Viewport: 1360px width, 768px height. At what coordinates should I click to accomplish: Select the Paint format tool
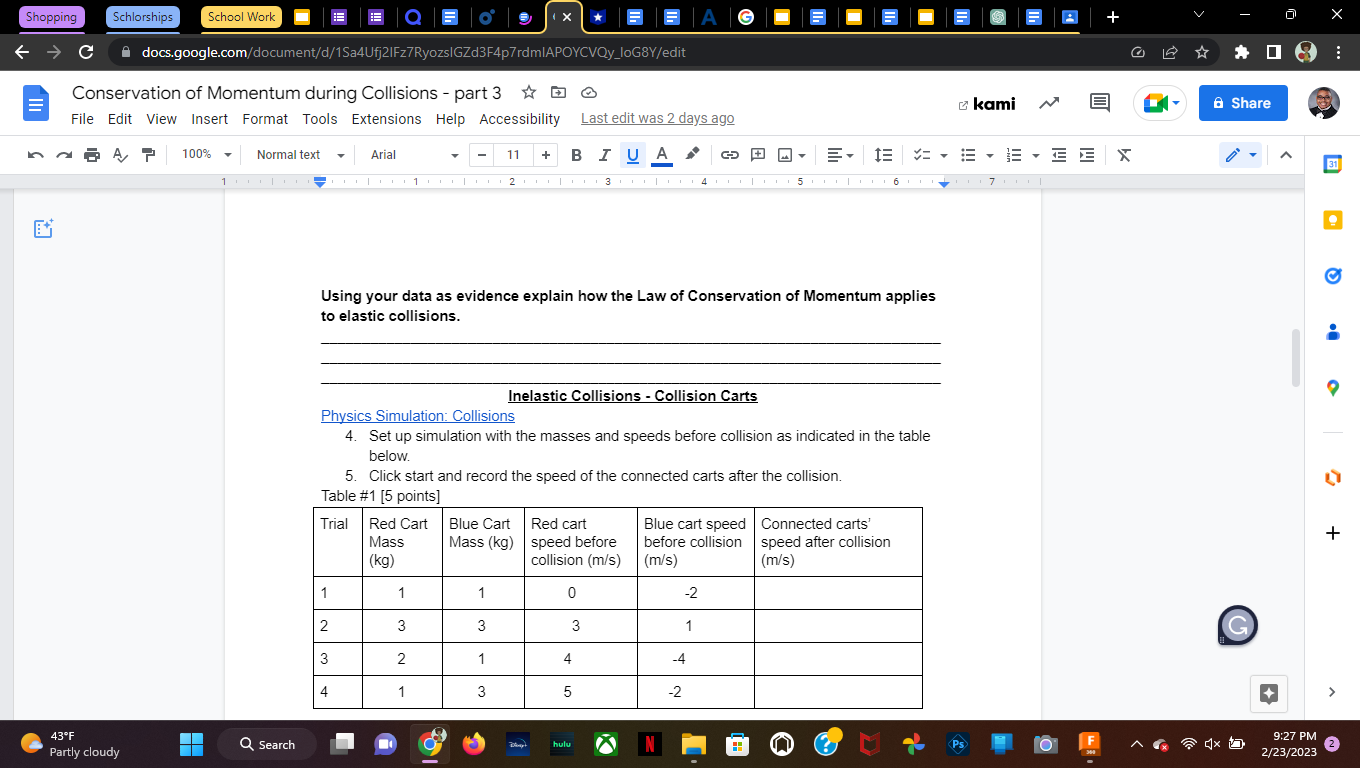(147, 154)
